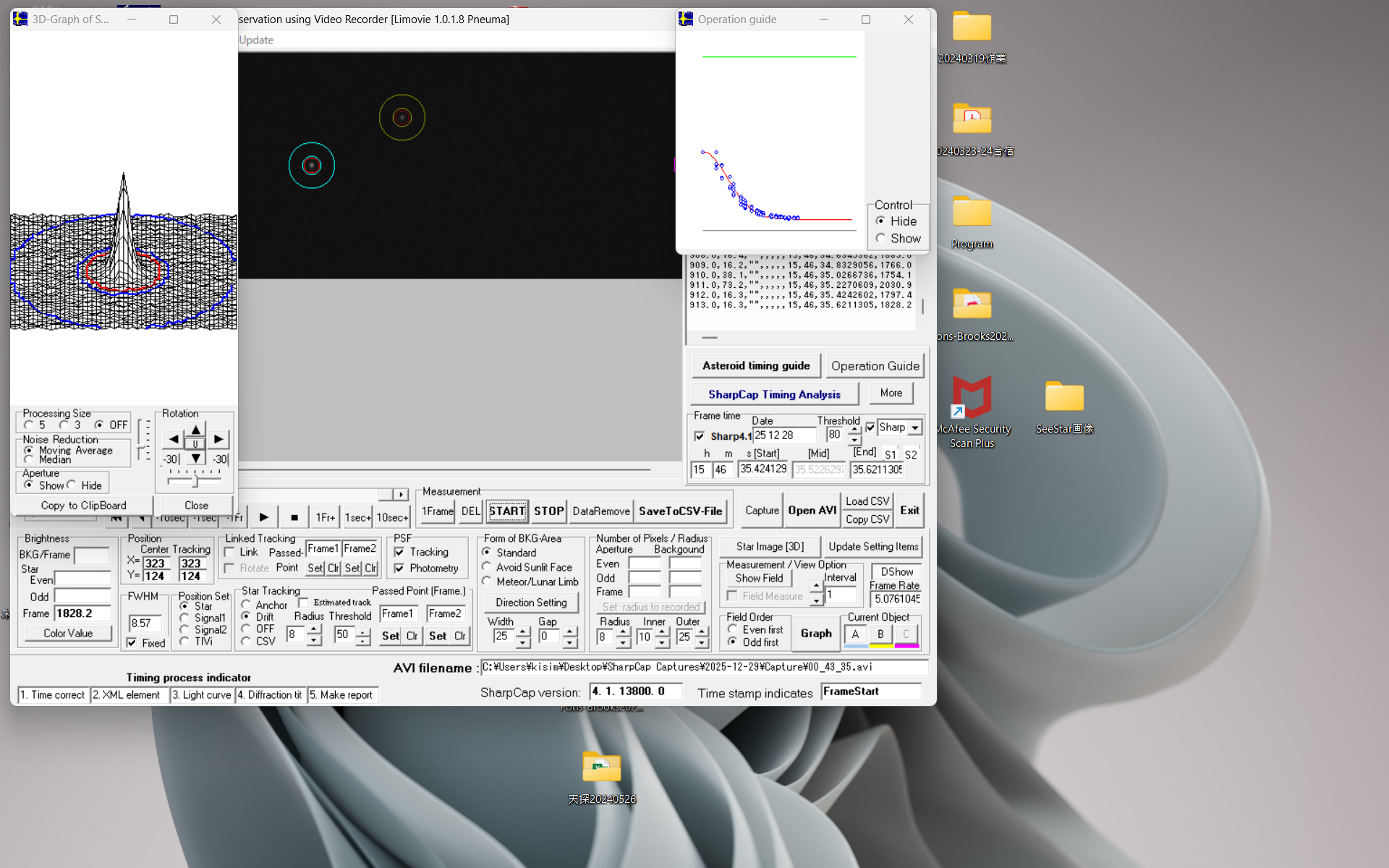The height and width of the screenshot is (868, 1389).
Task: Rotate 3D graph down with arrow
Action: point(196,458)
